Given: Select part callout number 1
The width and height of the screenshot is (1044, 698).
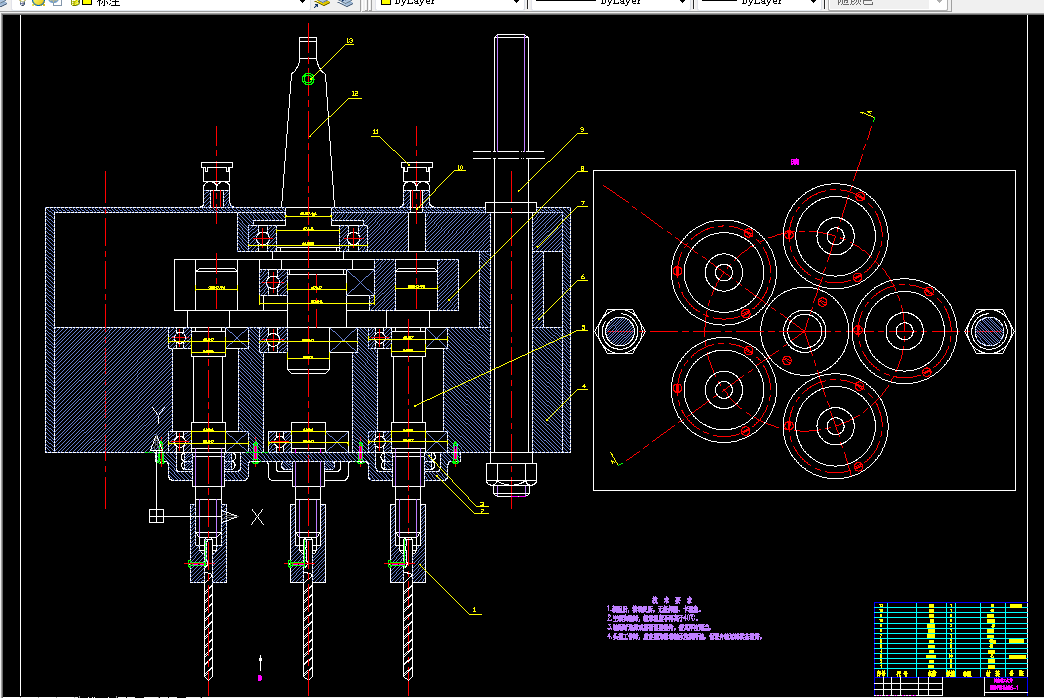Looking at the screenshot, I should pos(474,609).
